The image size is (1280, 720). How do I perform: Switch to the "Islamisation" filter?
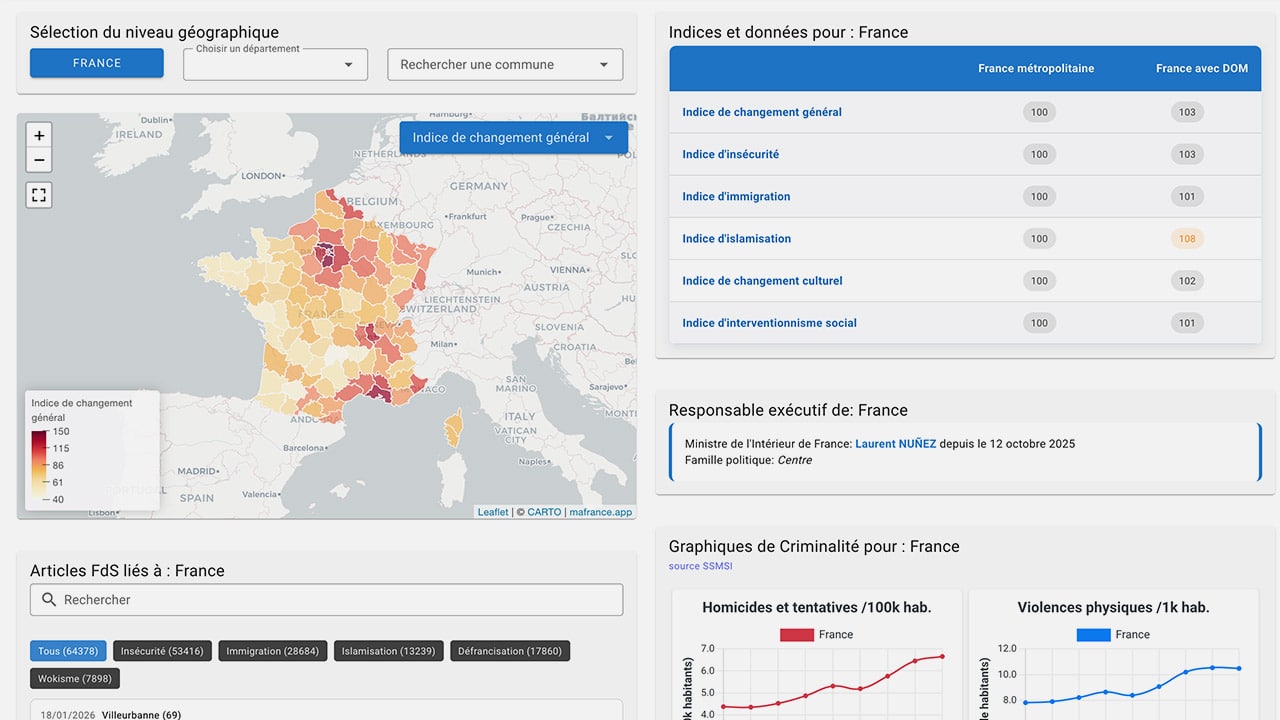(388, 650)
